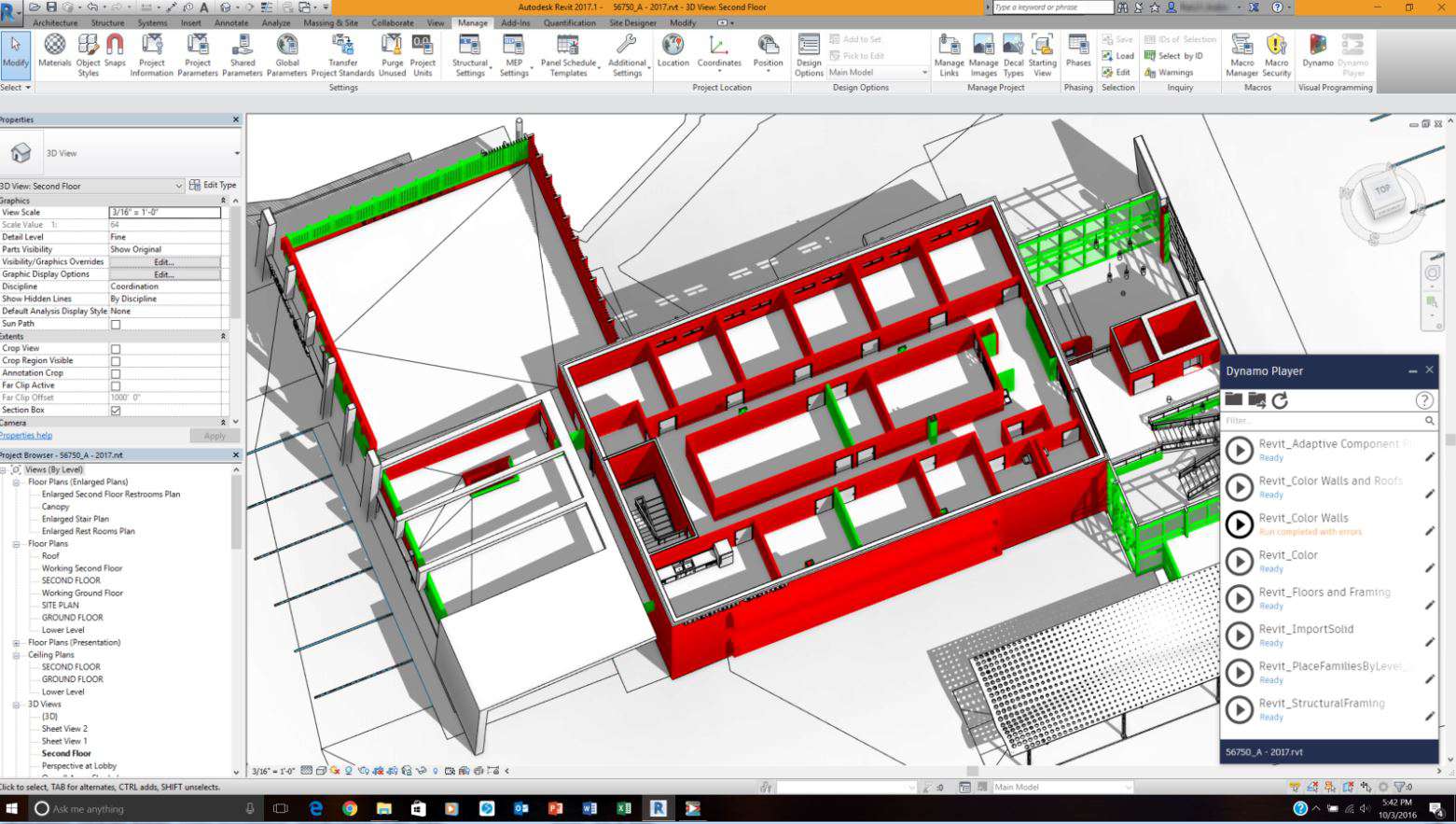1456x824 pixels.
Task: Run the Revit_ImportSolid script in Dynamo Player
Action: coord(1240,635)
